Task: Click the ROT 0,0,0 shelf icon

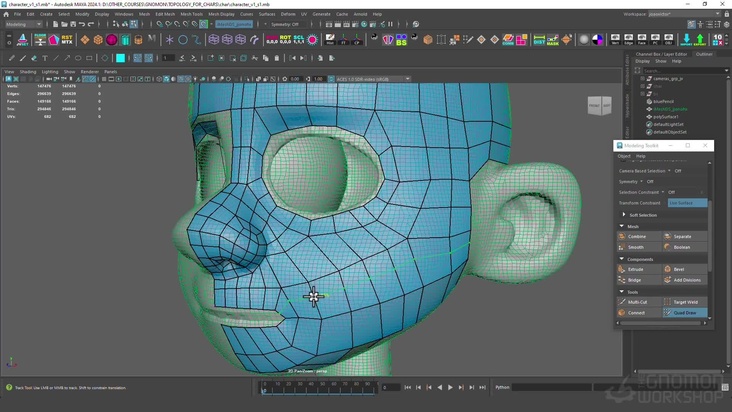Action: (285, 40)
